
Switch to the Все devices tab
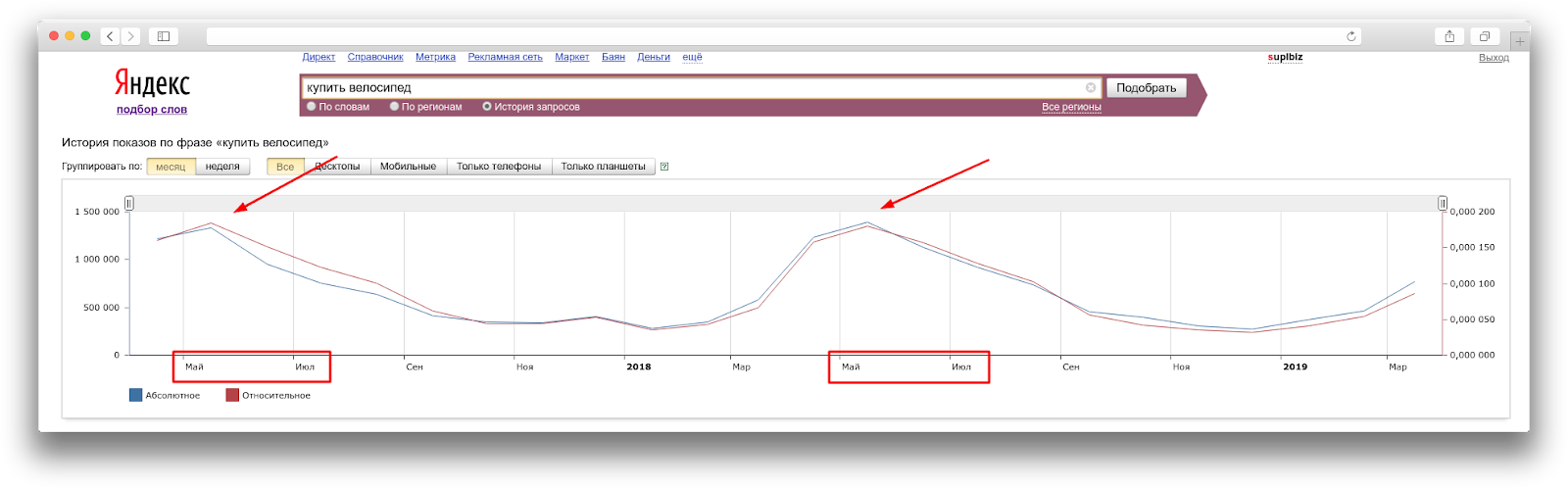[285, 167]
